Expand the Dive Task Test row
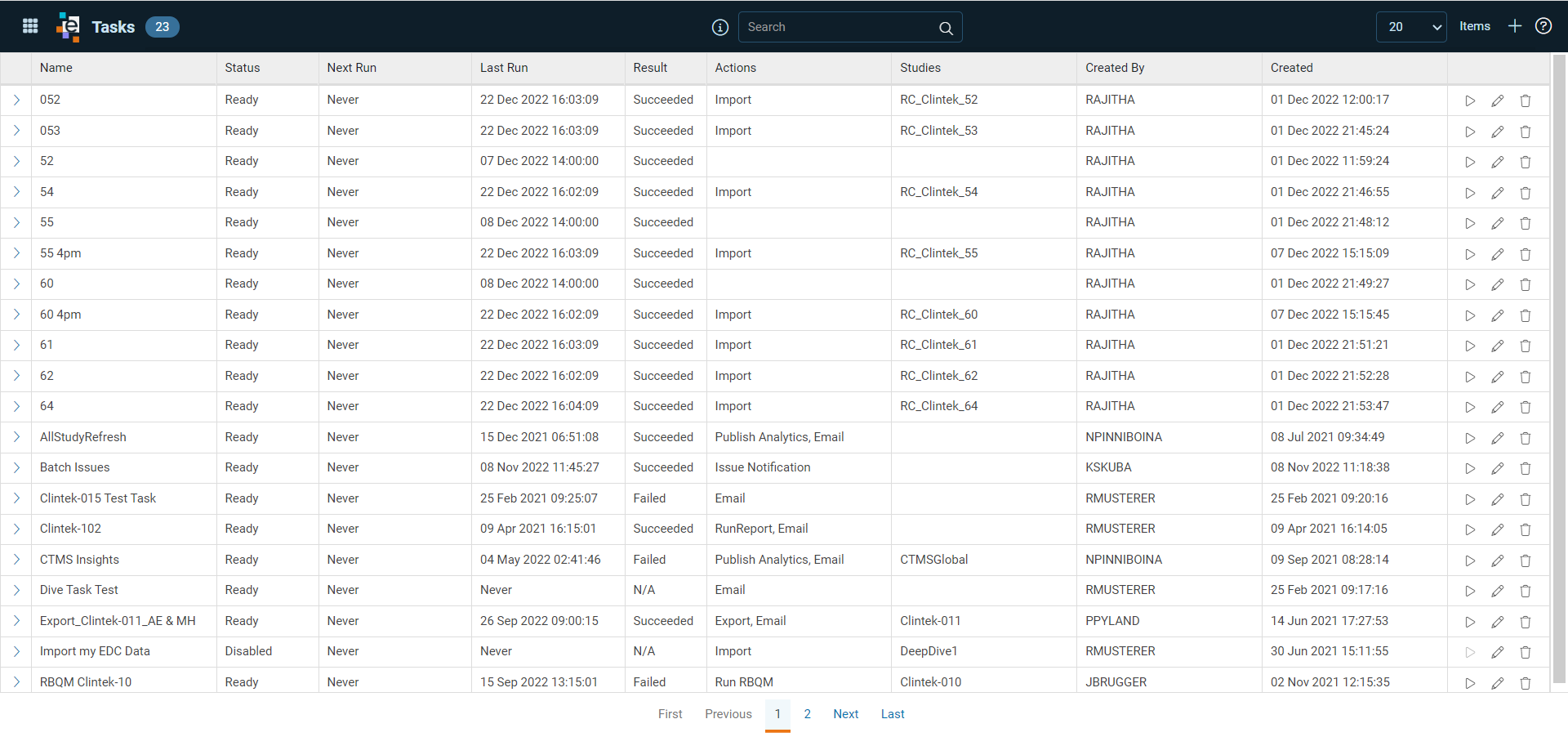Image resolution: width=1568 pixels, height=737 pixels. 16,590
